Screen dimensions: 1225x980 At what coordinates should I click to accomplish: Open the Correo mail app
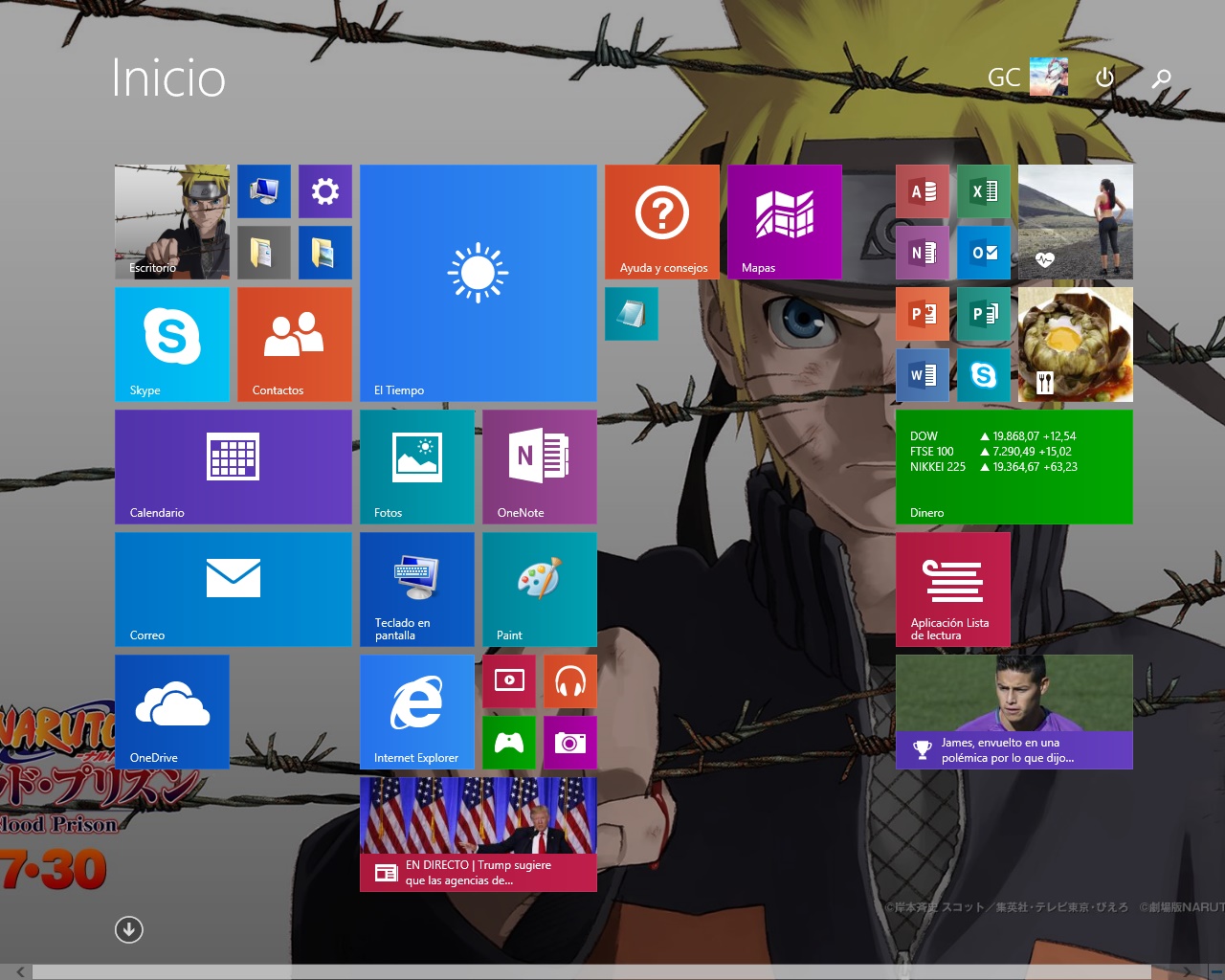click(233, 589)
